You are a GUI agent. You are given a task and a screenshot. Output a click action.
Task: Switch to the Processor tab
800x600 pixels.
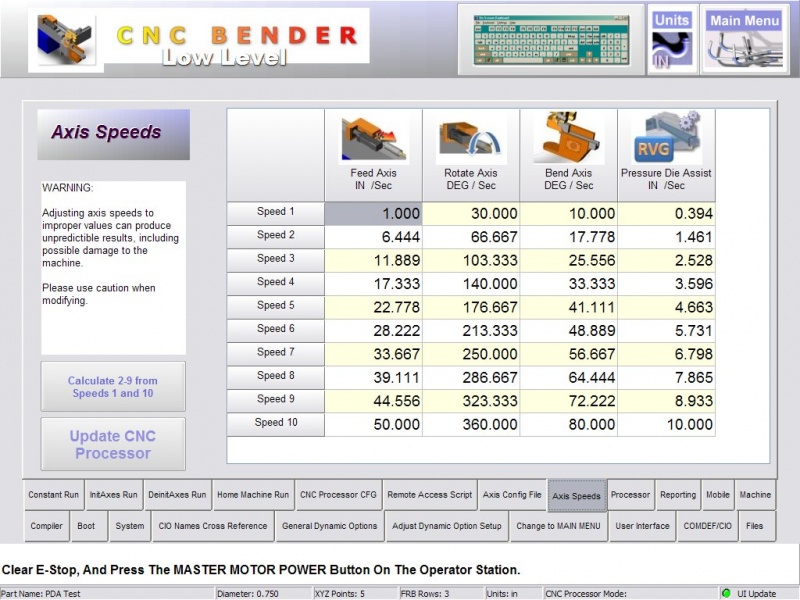633,495
